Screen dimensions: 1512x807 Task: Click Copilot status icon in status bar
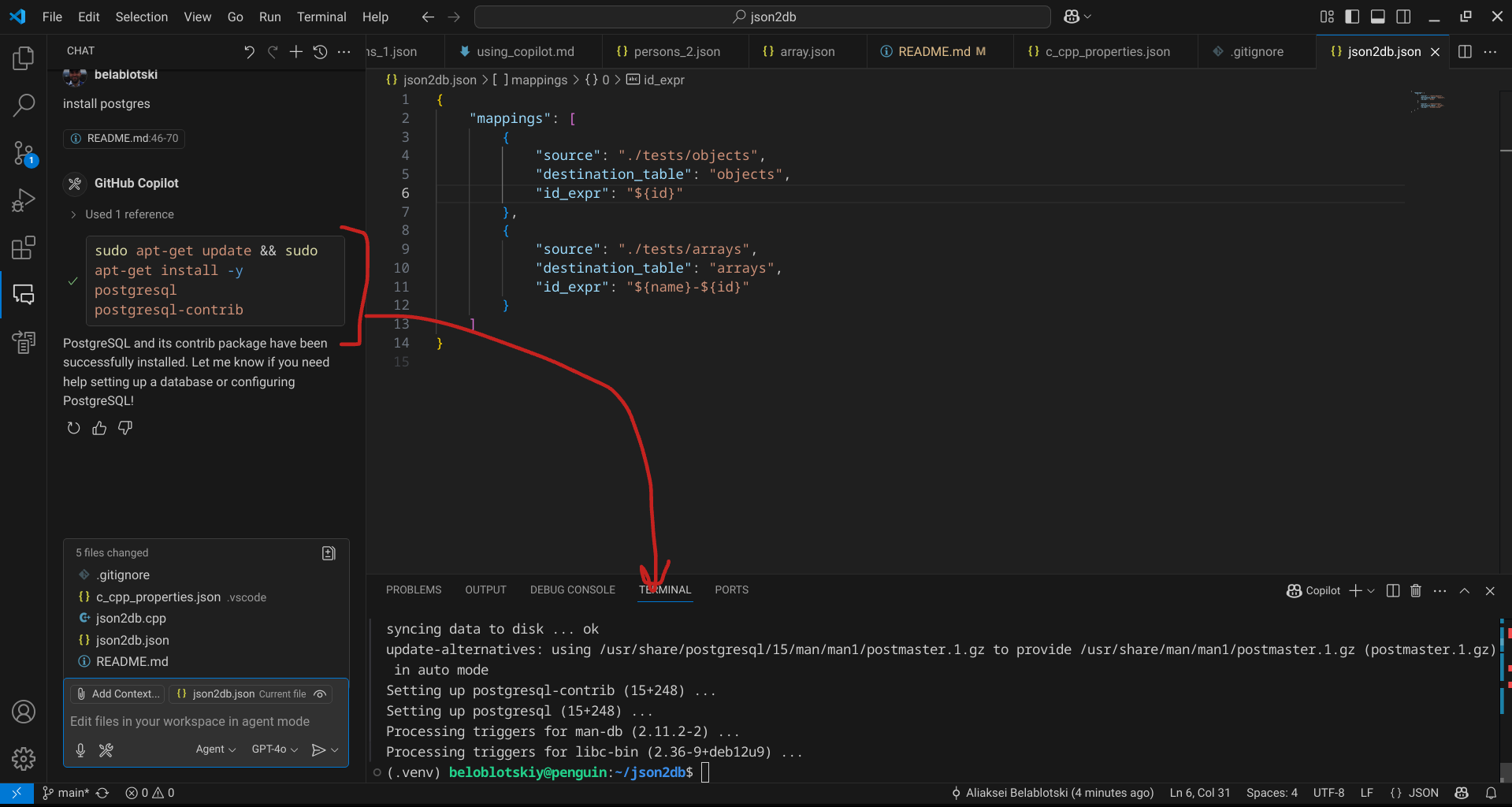tap(1462, 793)
